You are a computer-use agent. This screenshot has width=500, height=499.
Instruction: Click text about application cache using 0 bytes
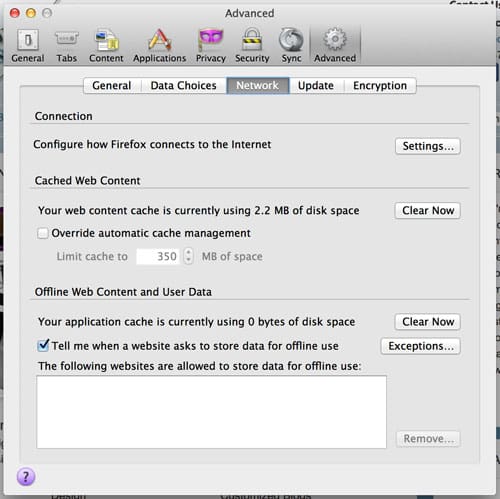[x=197, y=322]
